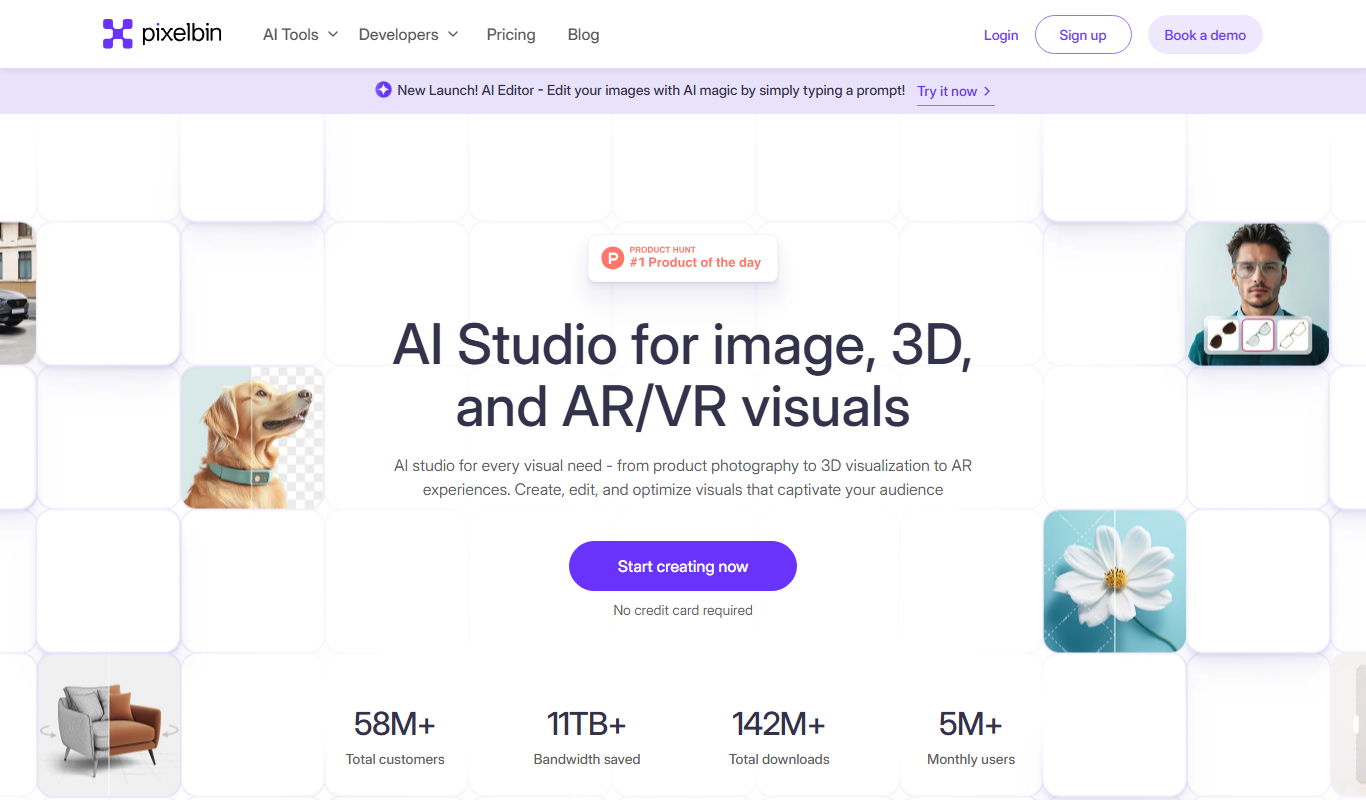Click the left rotate arrow beside armchair
This screenshot has width=1366, height=800.
[x=48, y=731]
